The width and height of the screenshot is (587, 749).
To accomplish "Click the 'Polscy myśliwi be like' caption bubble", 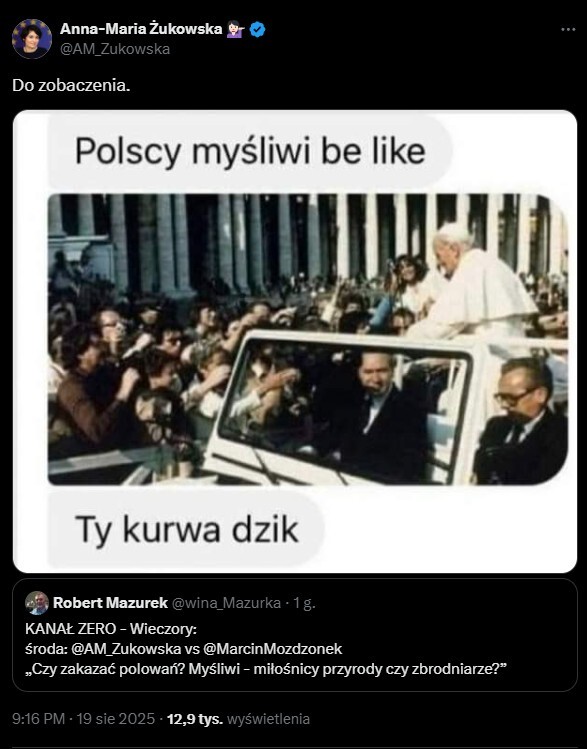I will [250, 151].
